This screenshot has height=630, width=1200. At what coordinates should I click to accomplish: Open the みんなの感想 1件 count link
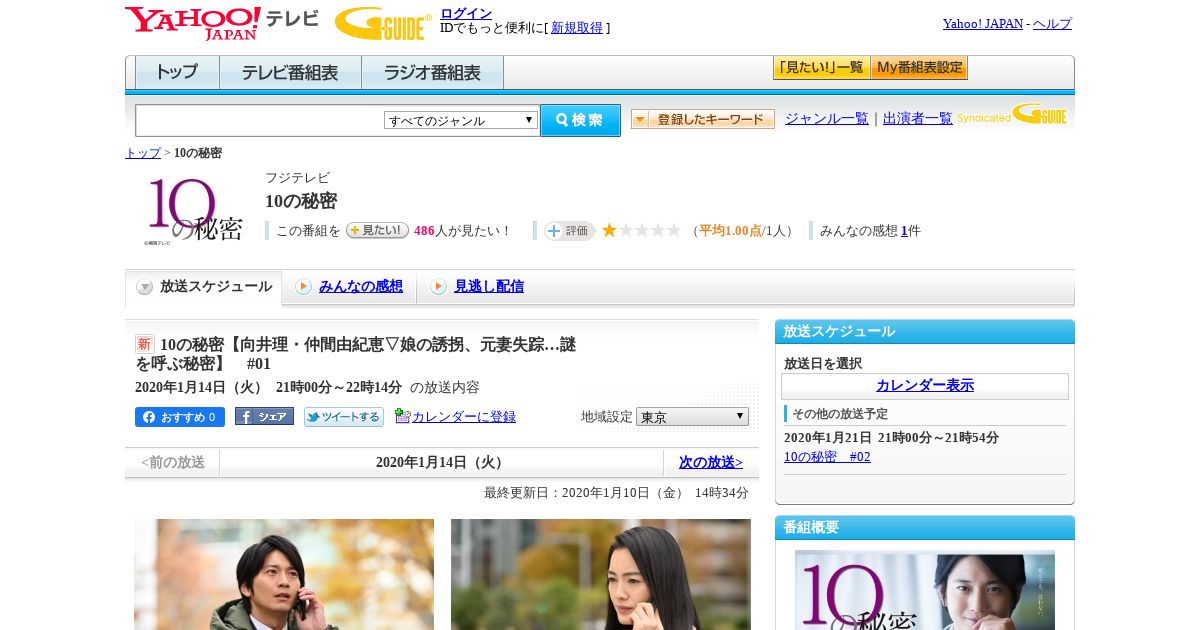click(x=904, y=231)
